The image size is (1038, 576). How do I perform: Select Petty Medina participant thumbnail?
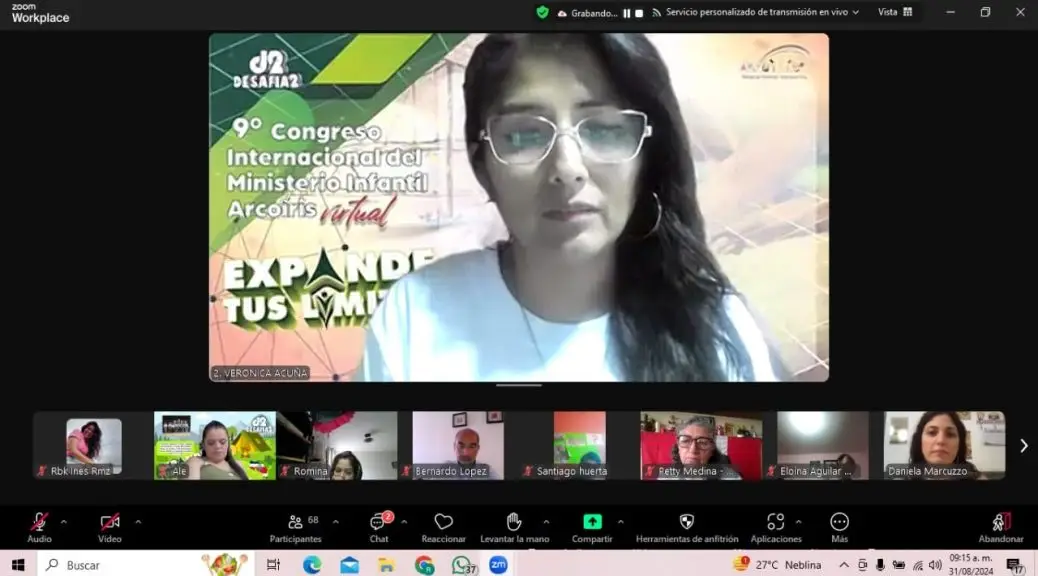click(701, 446)
